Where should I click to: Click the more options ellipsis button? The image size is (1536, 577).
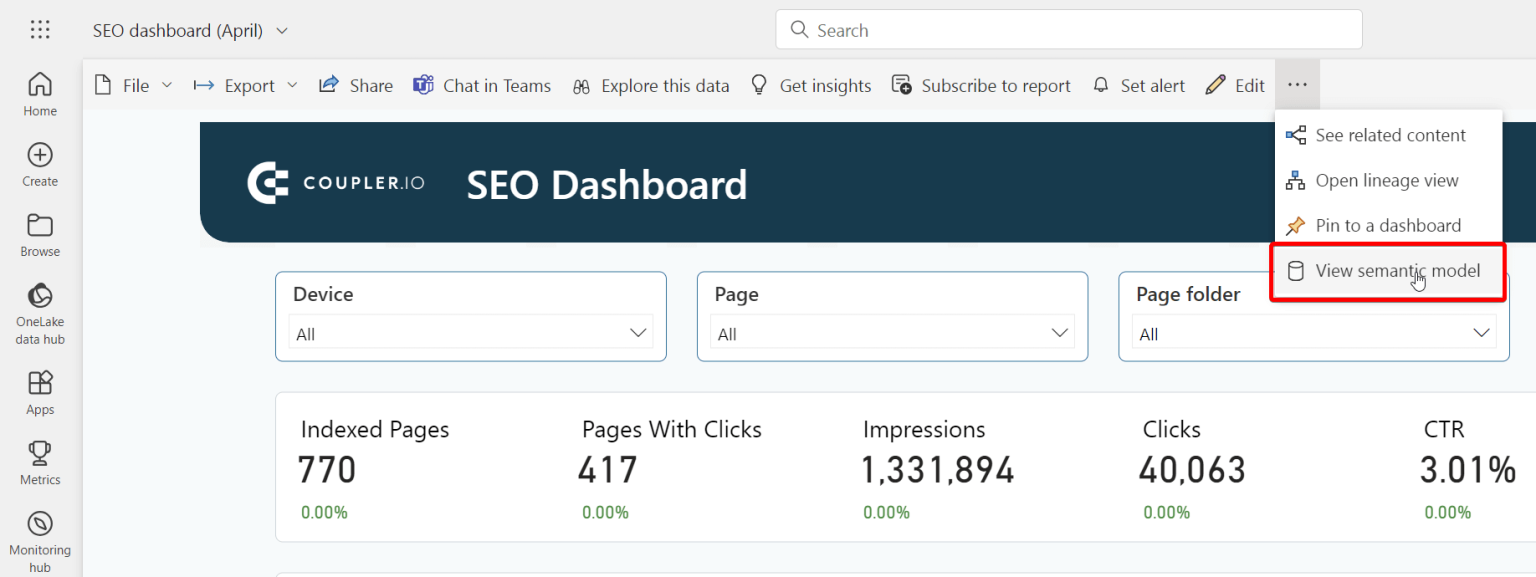click(x=1297, y=86)
